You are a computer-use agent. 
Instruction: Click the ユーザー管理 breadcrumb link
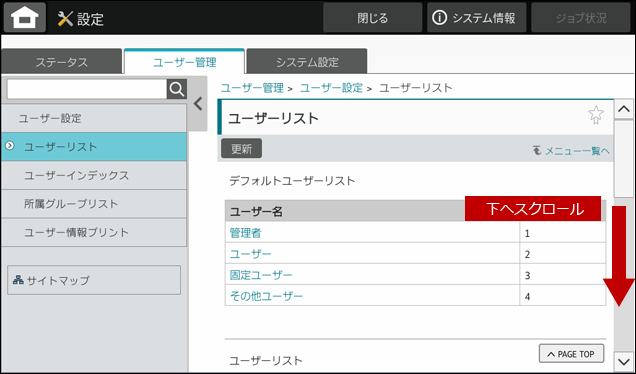(x=252, y=88)
